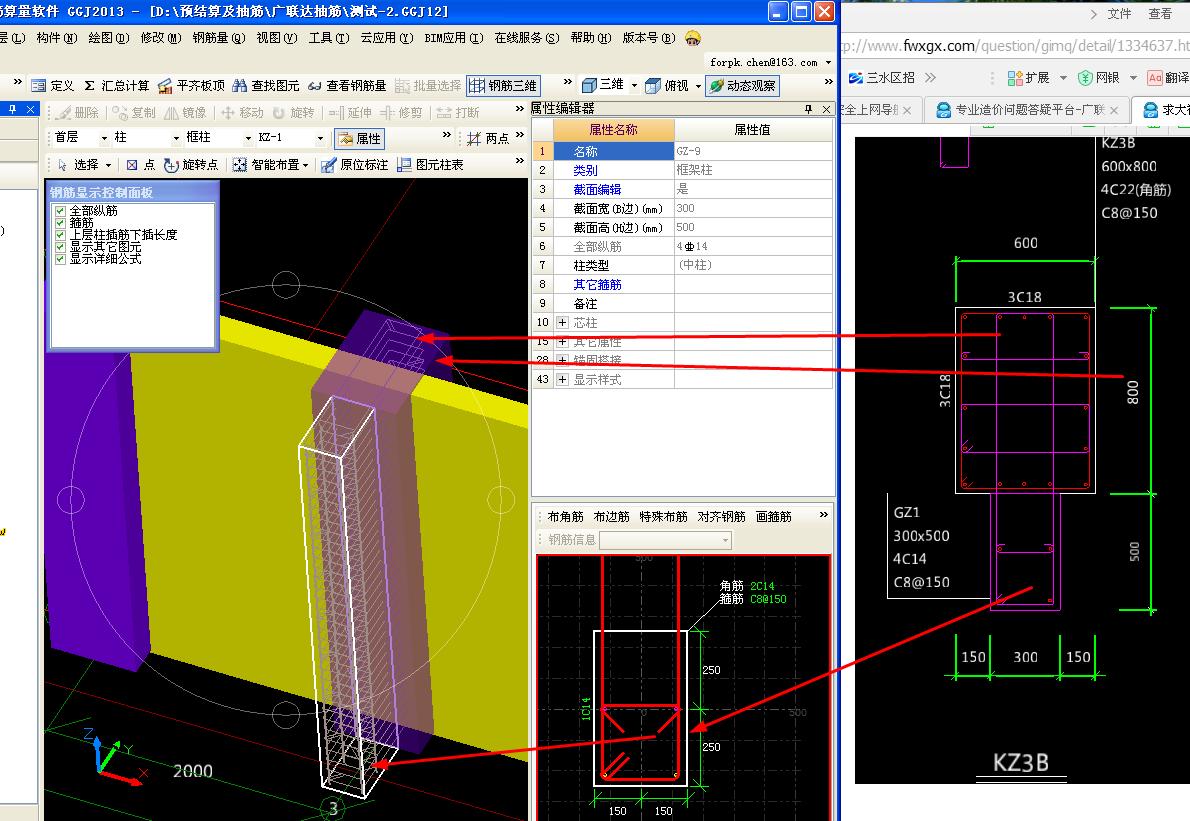The height and width of the screenshot is (821, 1190).
Task: Click the 画箍筋 button
Action: click(x=773, y=517)
